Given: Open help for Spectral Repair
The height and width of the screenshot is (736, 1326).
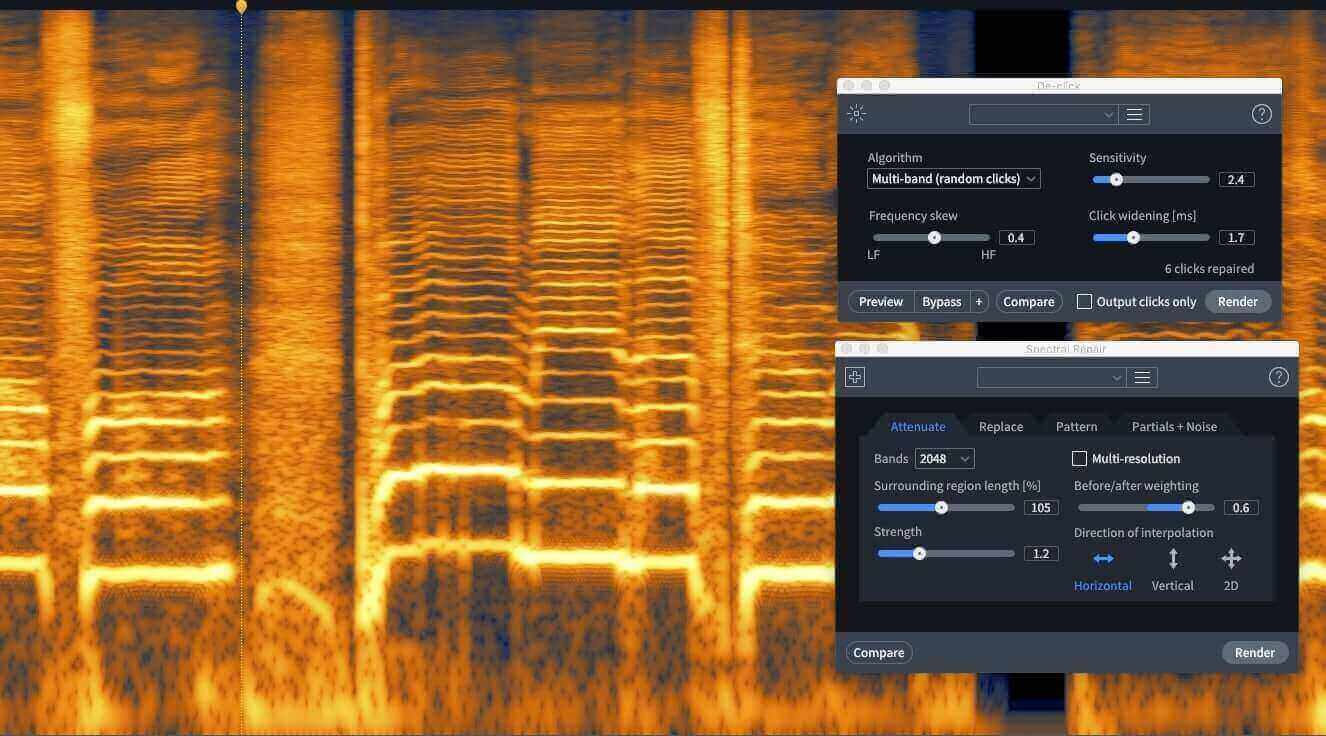Looking at the screenshot, I should [1279, 377].
